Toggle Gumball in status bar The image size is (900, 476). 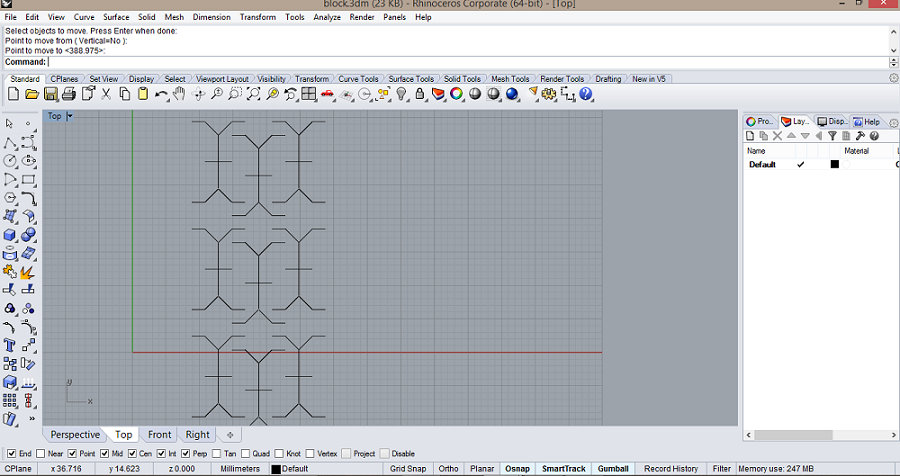(613, 469)
